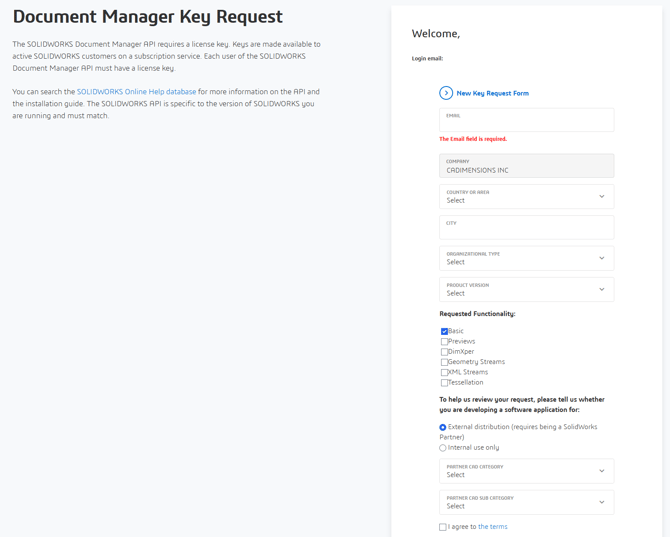
Task: Open the Organizational Type dropdown
Action: click(526, 258)
